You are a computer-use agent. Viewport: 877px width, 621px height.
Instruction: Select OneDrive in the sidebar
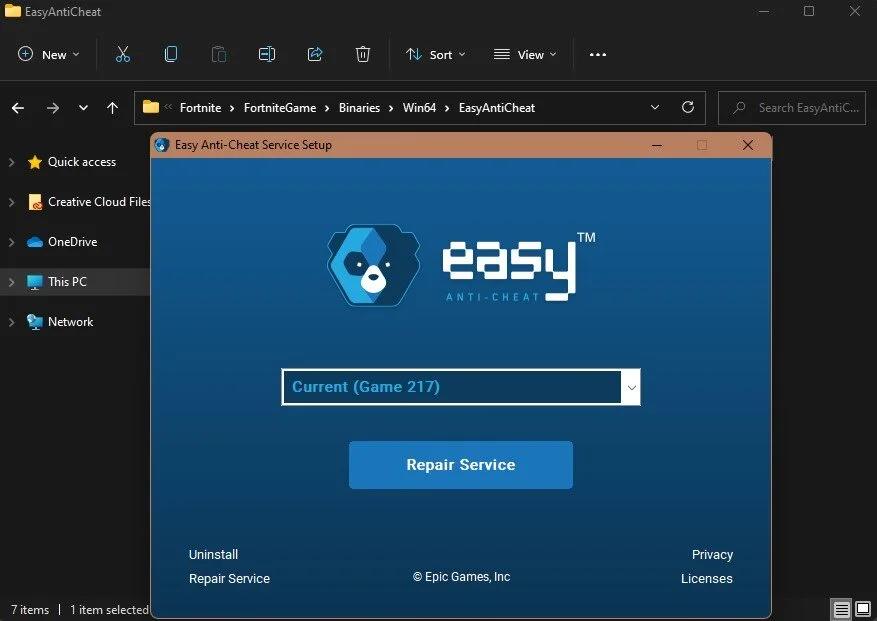73,242
